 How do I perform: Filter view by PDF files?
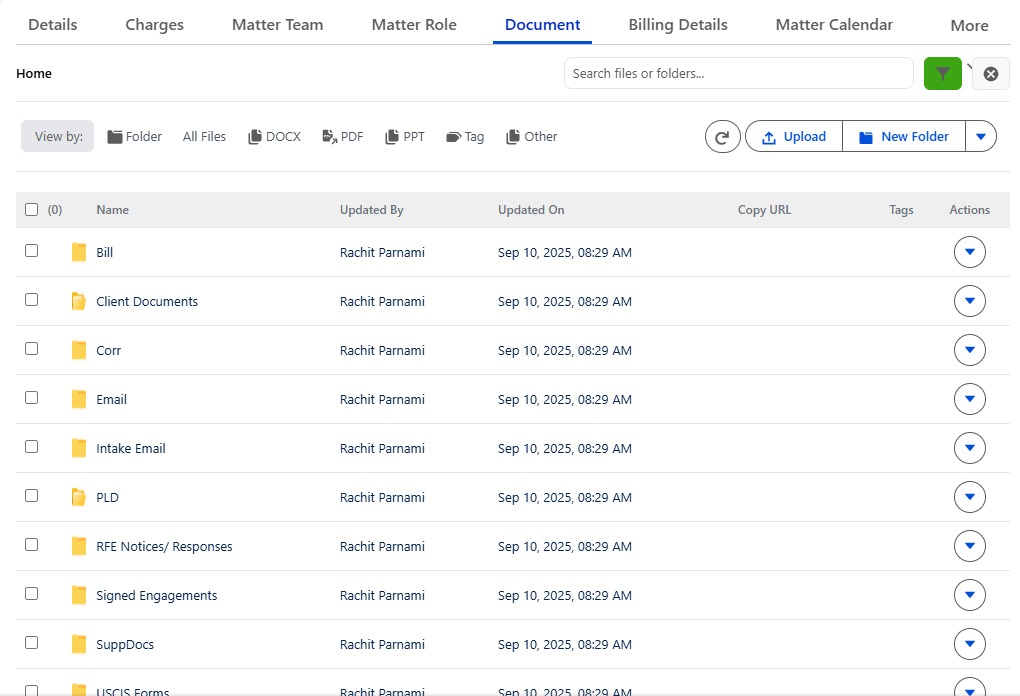pos(343,137)
